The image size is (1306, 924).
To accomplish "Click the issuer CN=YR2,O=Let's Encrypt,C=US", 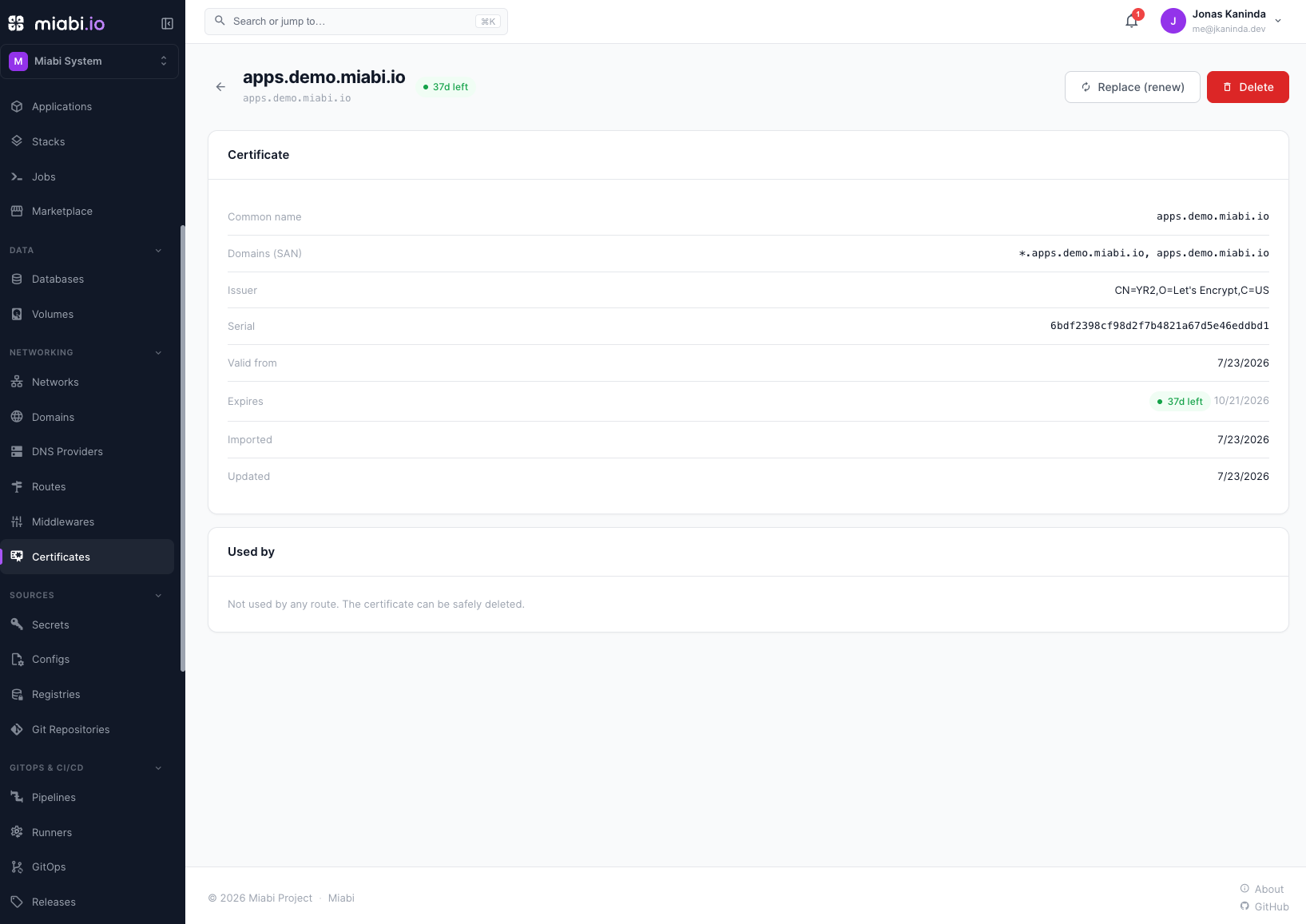I will click(1192, 290).
